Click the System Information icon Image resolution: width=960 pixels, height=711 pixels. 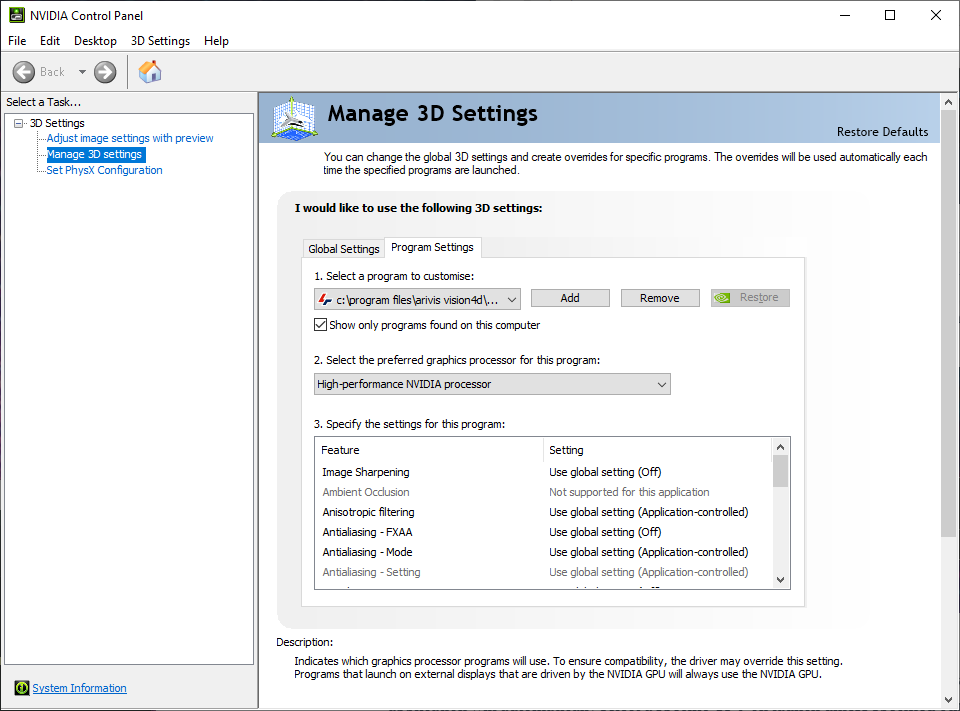[x=21, y=688]
